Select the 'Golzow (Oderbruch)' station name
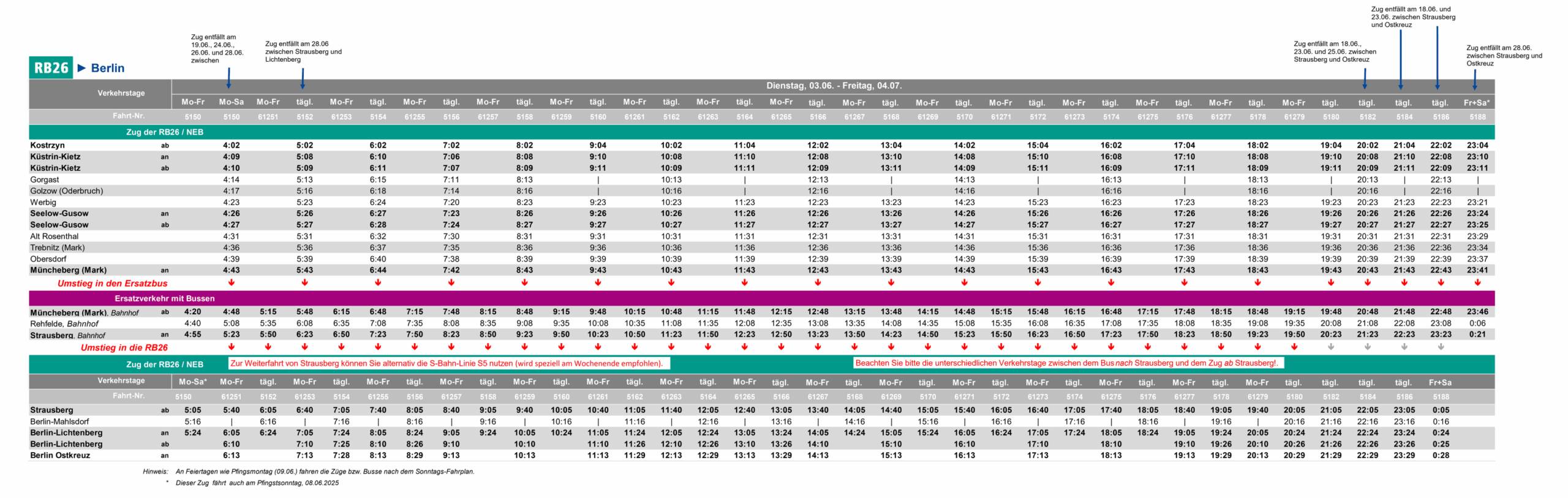 click(67, 191)
